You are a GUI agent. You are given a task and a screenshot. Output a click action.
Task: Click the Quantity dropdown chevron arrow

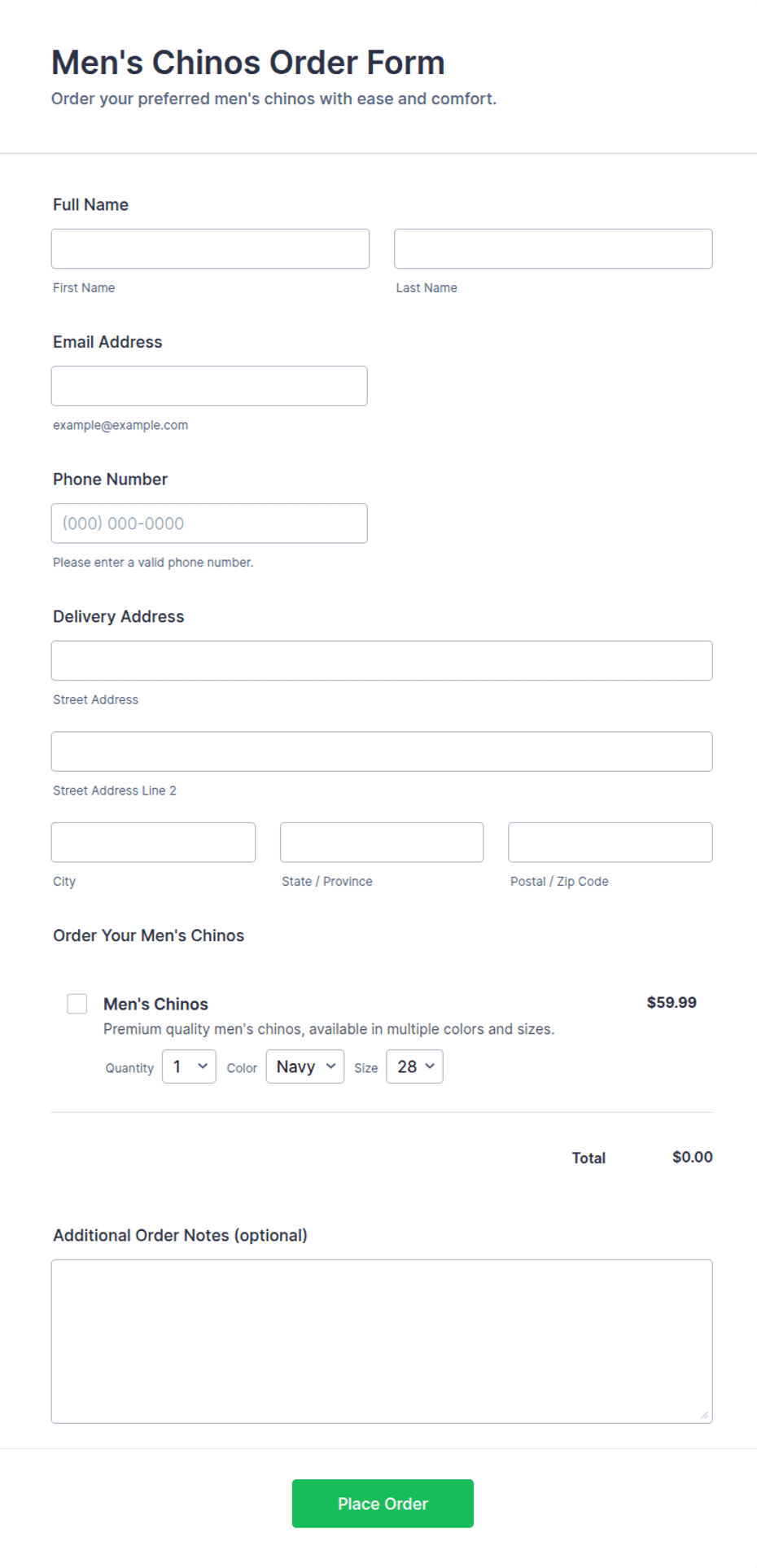click(x=203, y=1066)
